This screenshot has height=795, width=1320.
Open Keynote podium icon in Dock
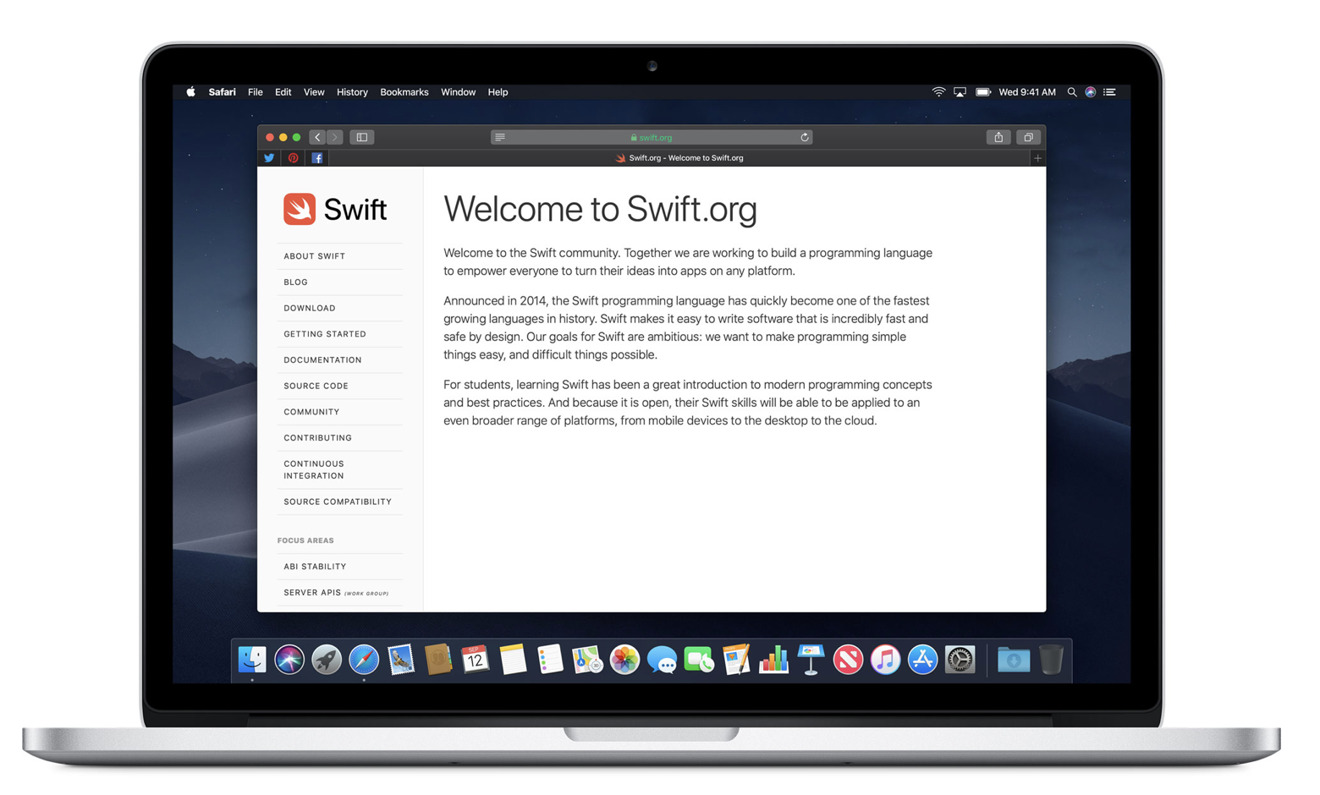[811, 660]
